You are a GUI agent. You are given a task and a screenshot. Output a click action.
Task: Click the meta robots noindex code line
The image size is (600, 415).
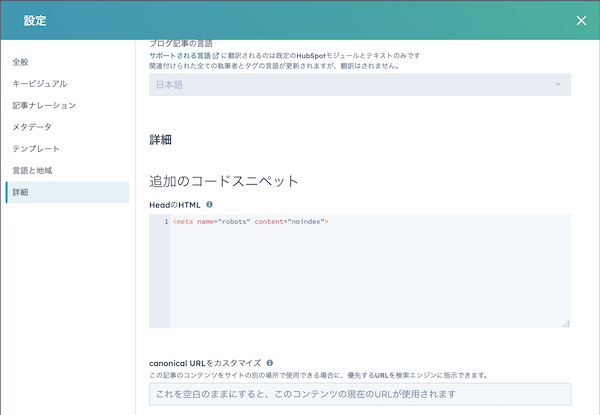[250, 222]
